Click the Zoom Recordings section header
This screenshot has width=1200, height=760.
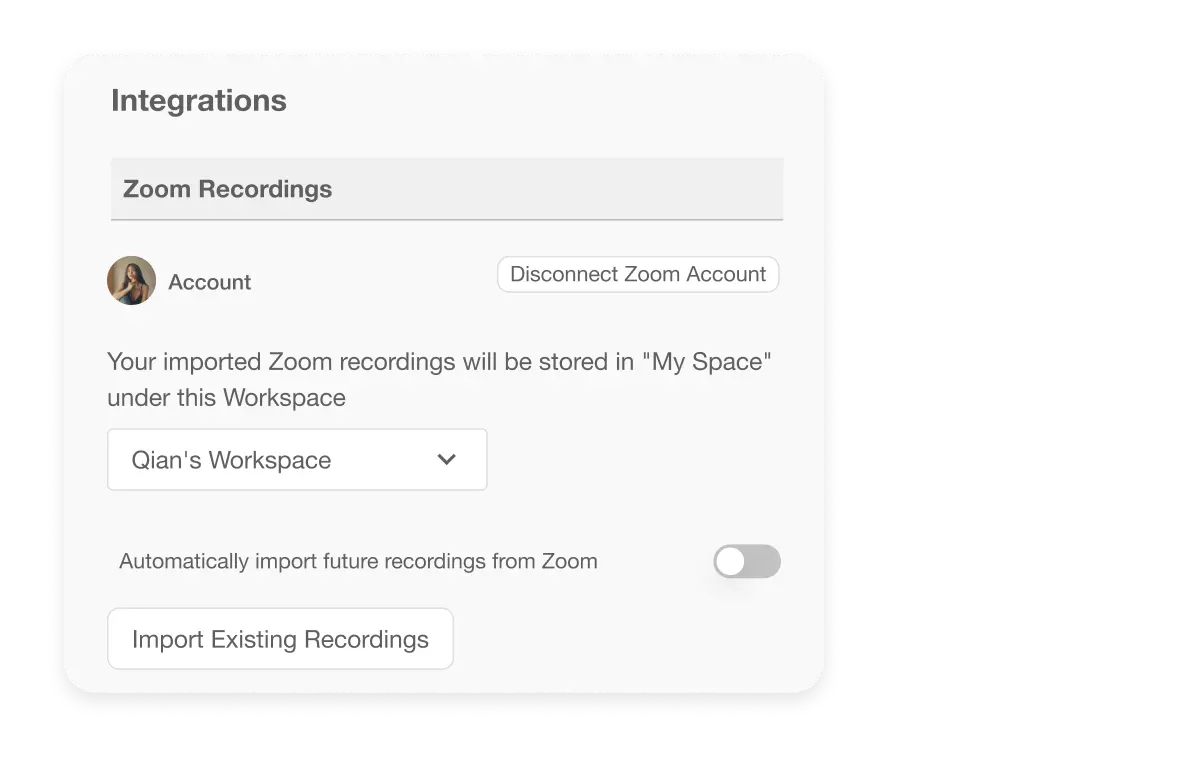228,188
